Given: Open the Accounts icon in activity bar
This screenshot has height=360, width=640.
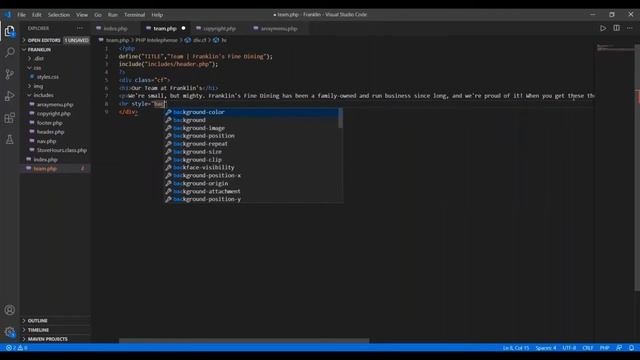Looking at the screenshot, I should pos(10,310).
